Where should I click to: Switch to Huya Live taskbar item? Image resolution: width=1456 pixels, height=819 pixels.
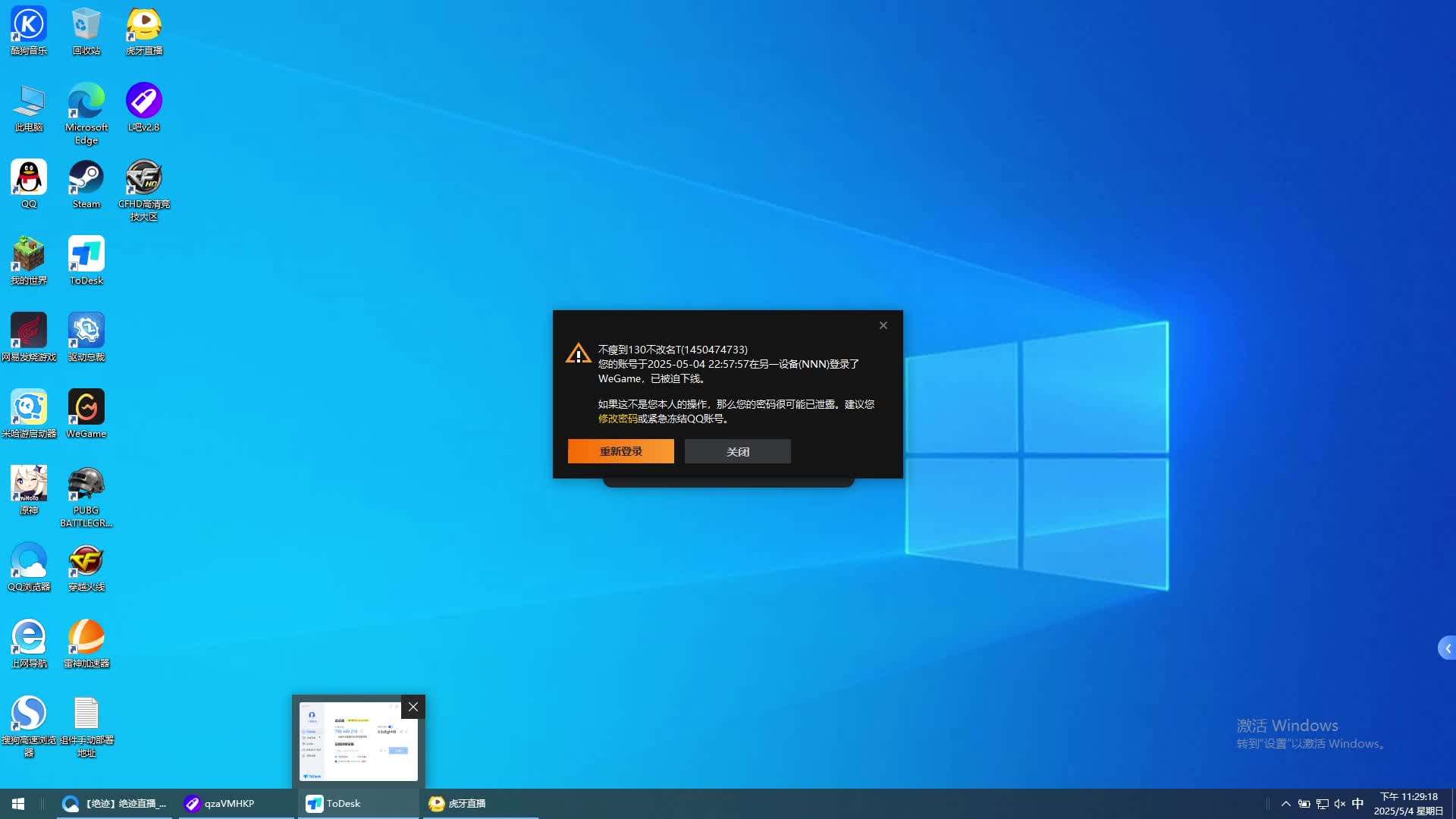click(480, 804)
